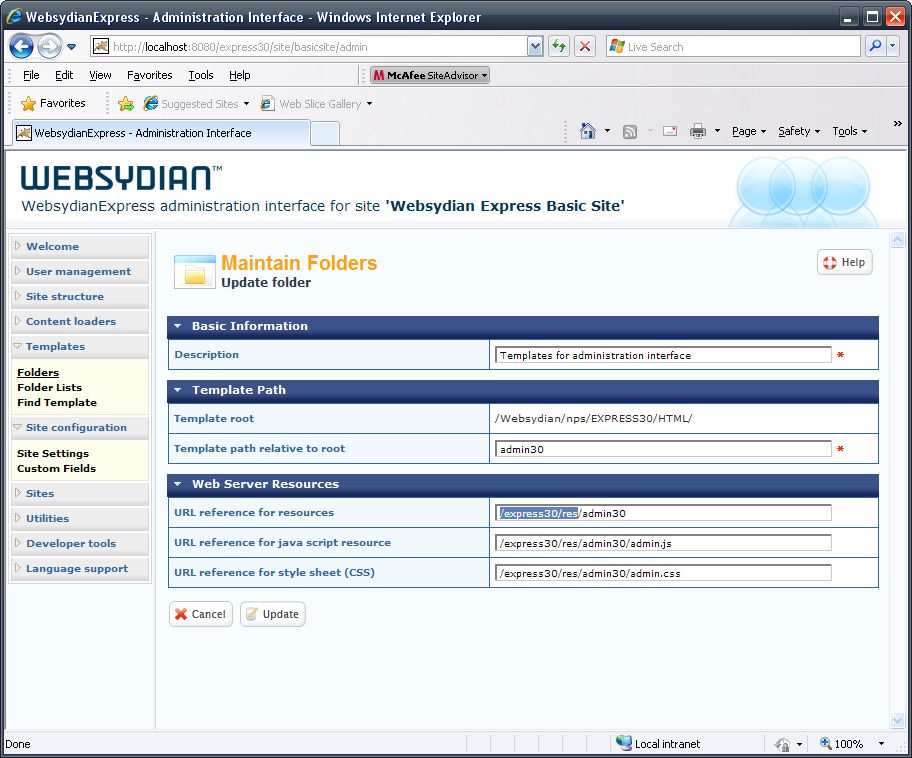Expand the Content loaders sidebar section
This screenshot has height=758, width=912.
tap(80, 321)
